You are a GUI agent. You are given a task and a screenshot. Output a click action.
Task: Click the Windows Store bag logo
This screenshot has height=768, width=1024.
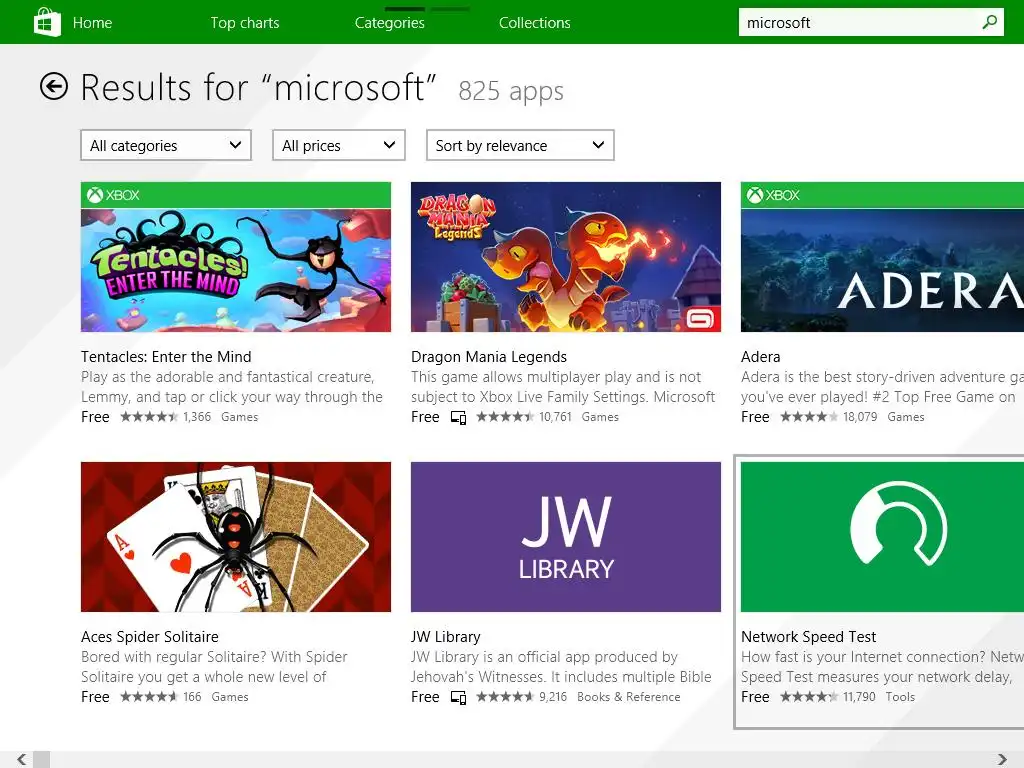pos(47,22)
